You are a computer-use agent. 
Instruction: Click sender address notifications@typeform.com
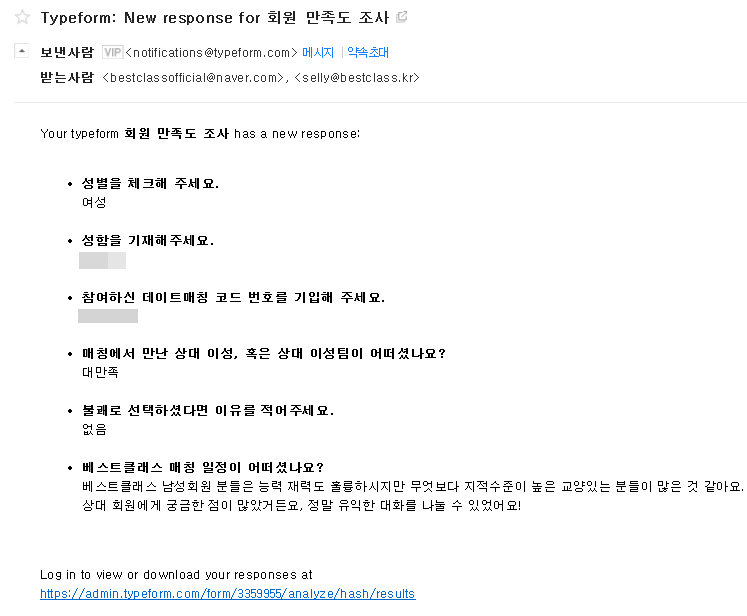(x=211, y=52)
